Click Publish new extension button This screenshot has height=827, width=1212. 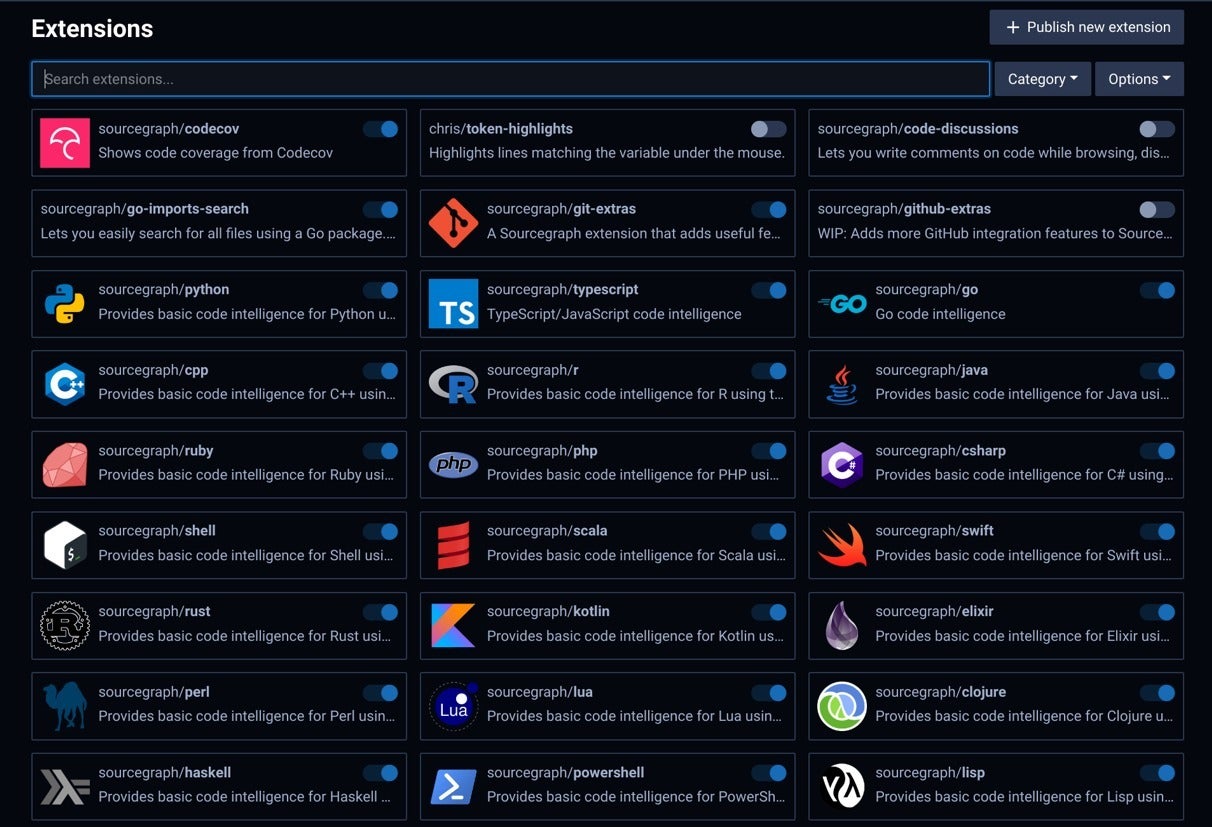tap(1087, 27)
